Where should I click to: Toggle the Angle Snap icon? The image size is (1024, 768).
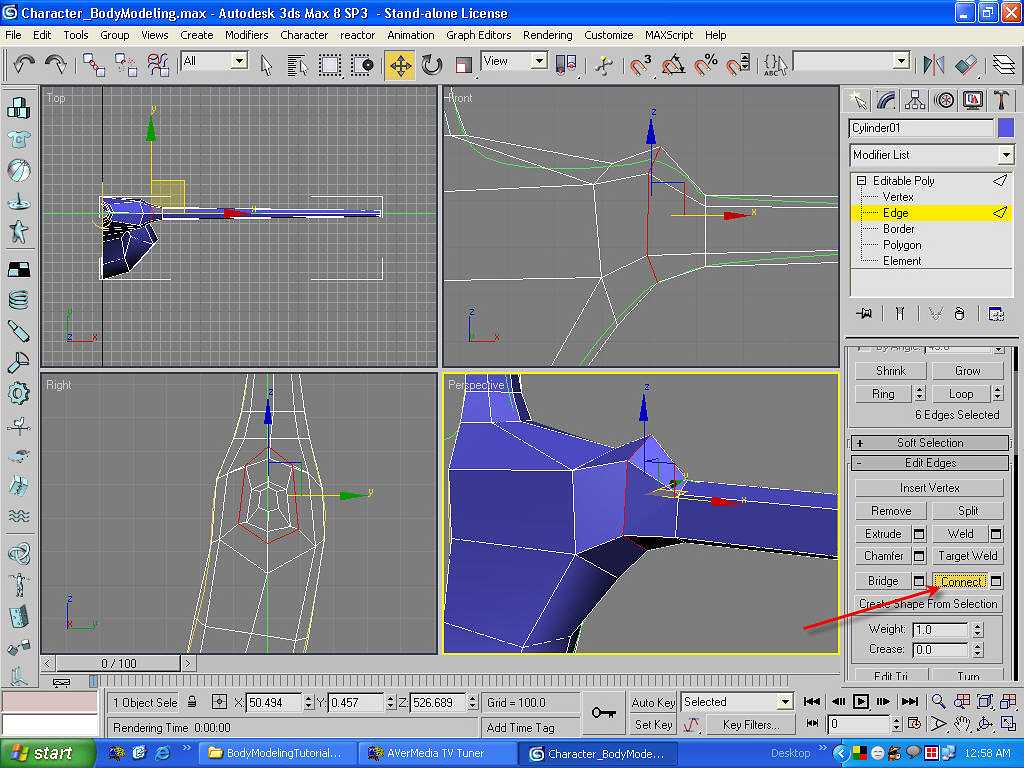tap(673, 64)
